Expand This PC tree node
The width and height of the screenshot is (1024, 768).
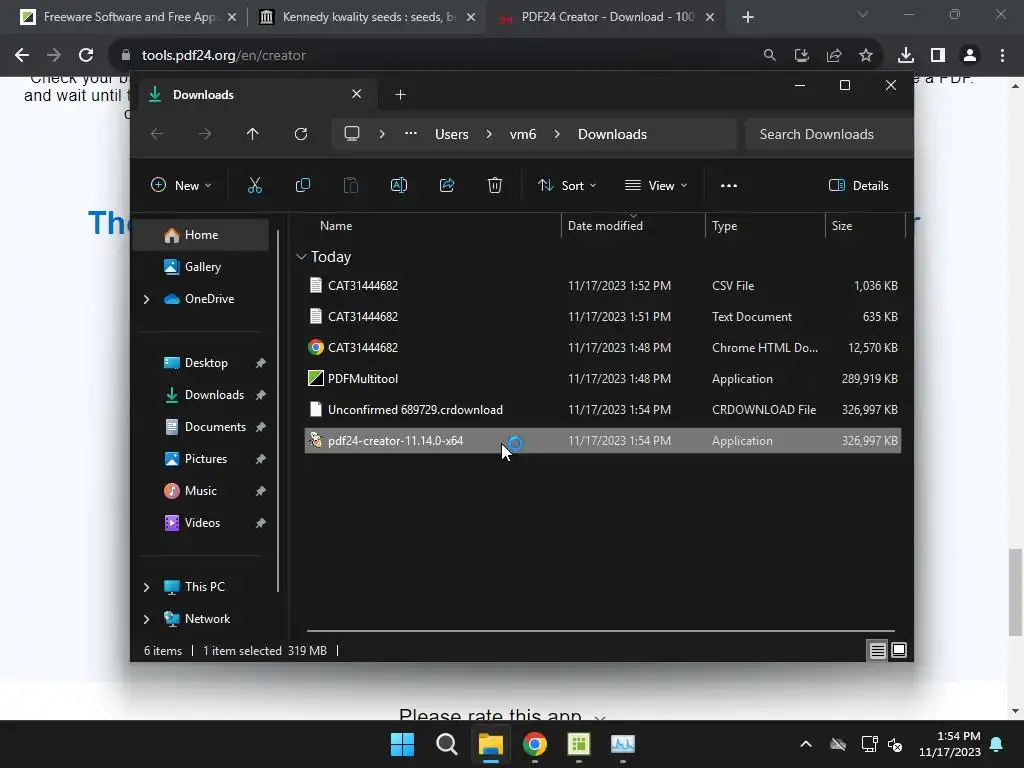pos(146,587)
